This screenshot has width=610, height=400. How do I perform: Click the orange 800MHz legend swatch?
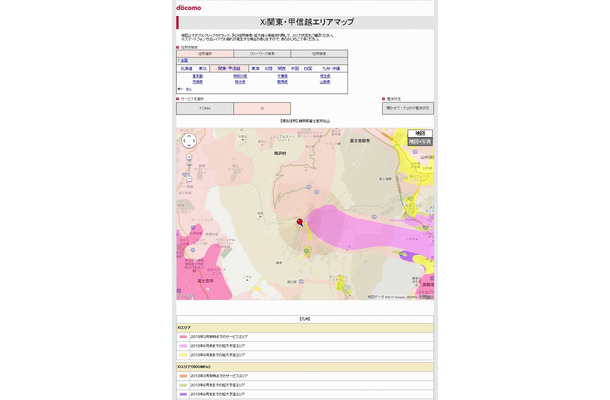183,376
